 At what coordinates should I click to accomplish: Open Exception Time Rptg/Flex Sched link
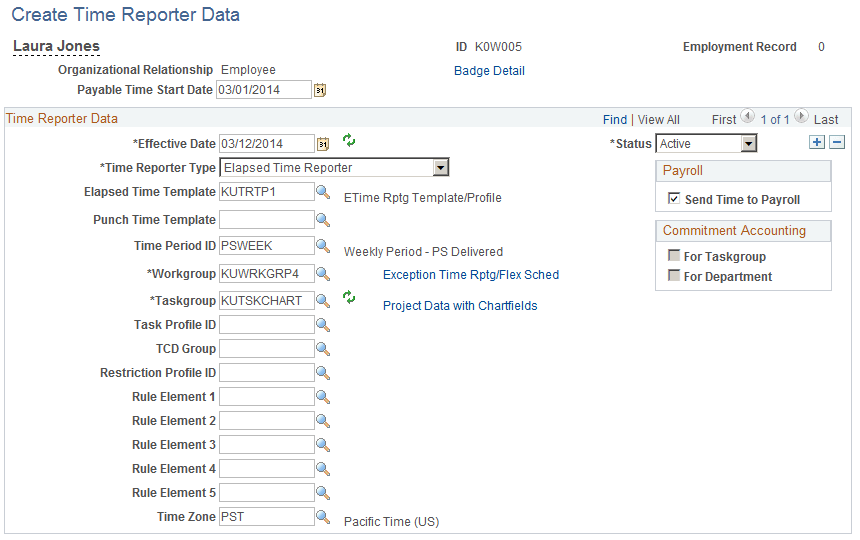click(471, 275)
